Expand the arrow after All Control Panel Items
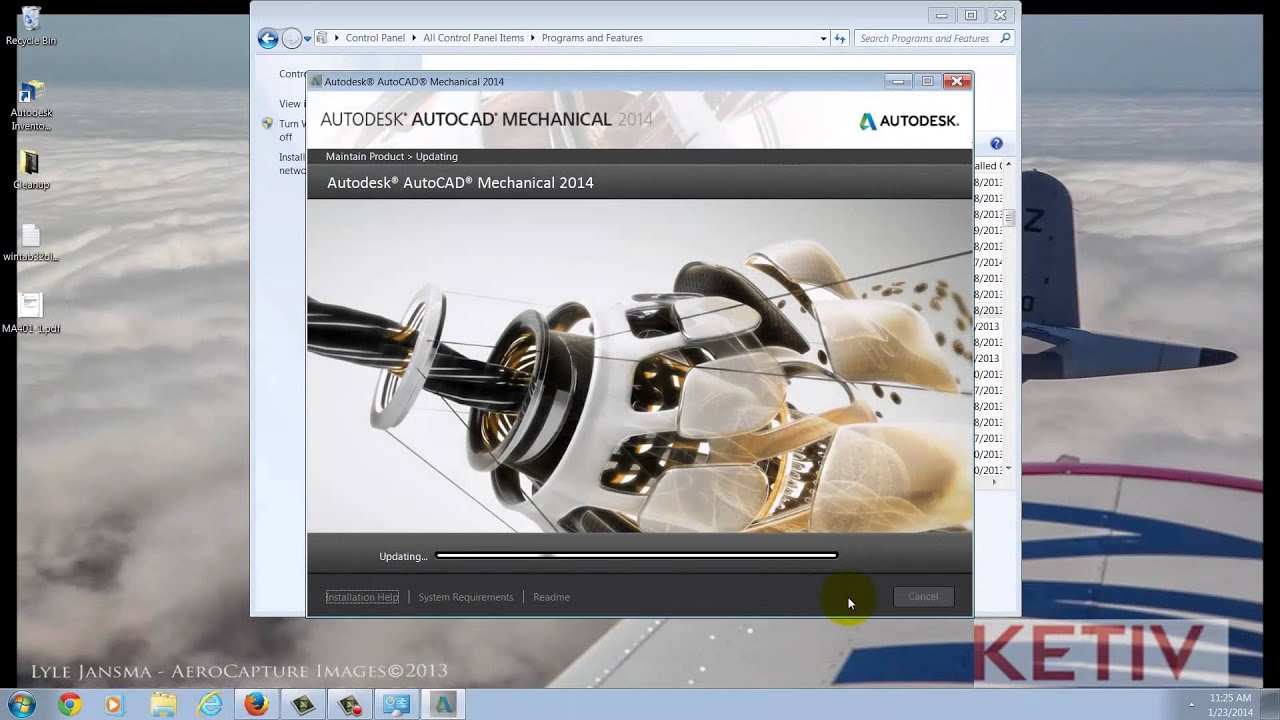The height and width of the screenshot is (720, 1280). point(533,38)
